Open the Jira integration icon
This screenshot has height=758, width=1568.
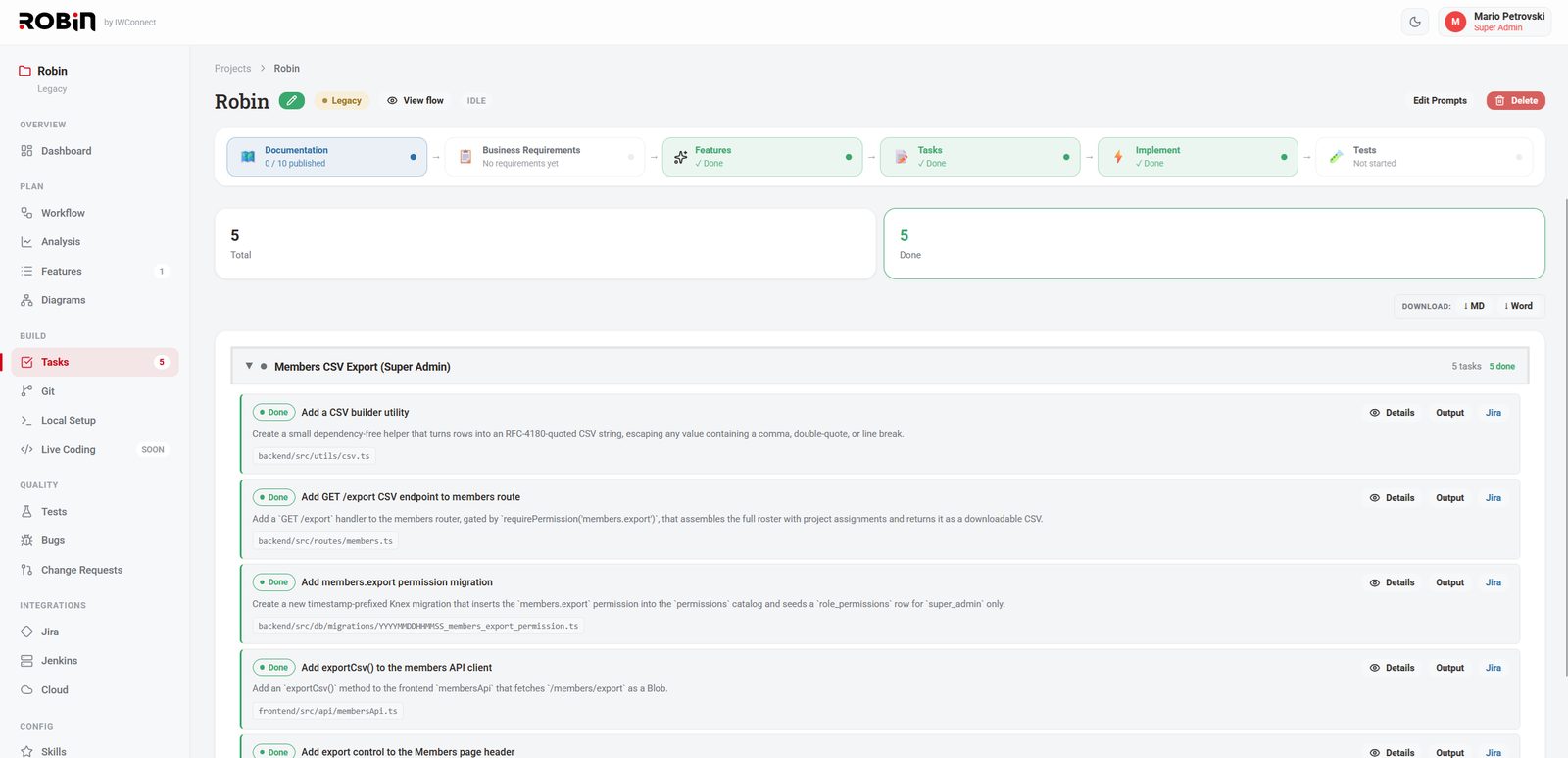[x=26, y=632]
